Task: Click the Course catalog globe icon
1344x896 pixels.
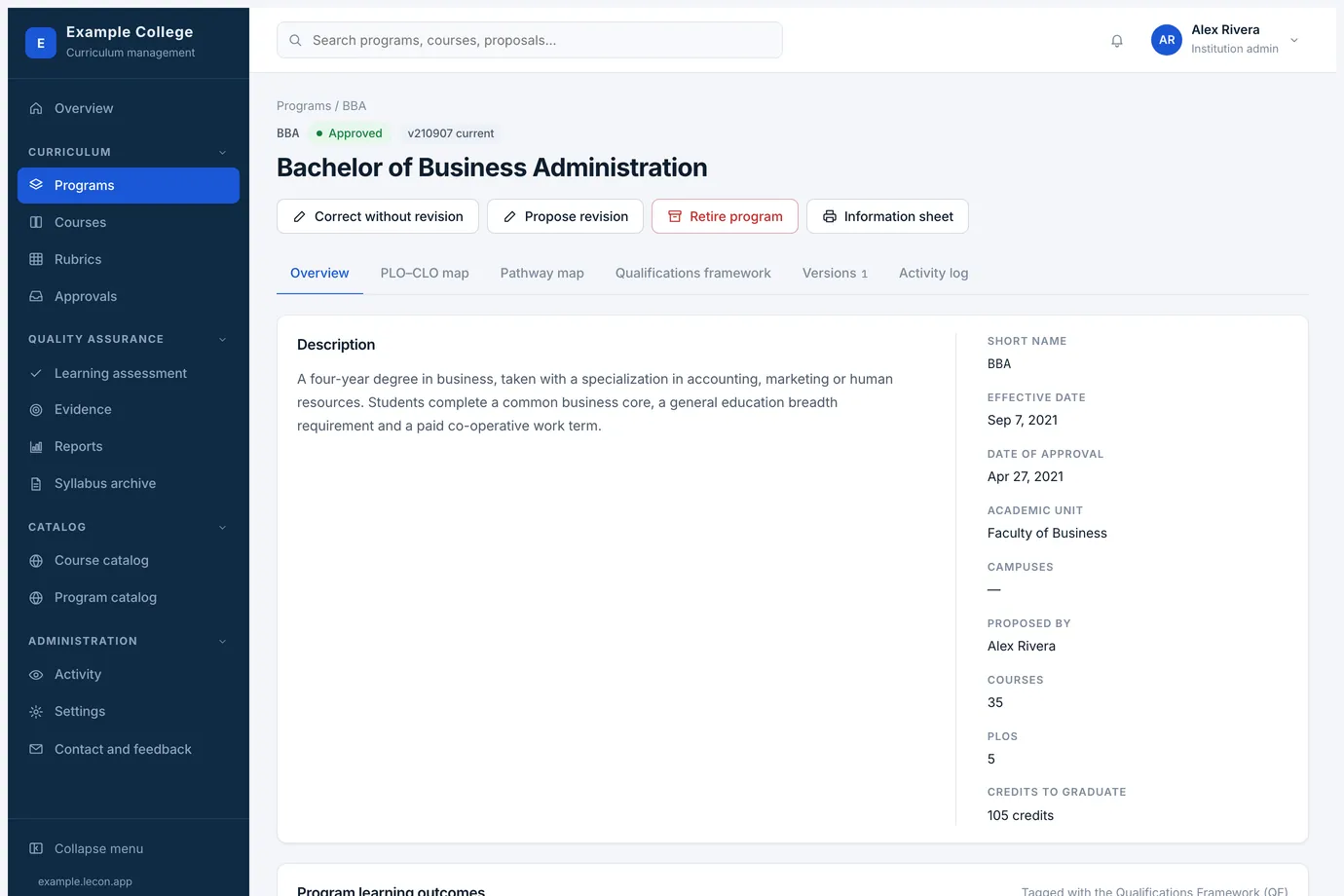Action: tap(36, 561)
